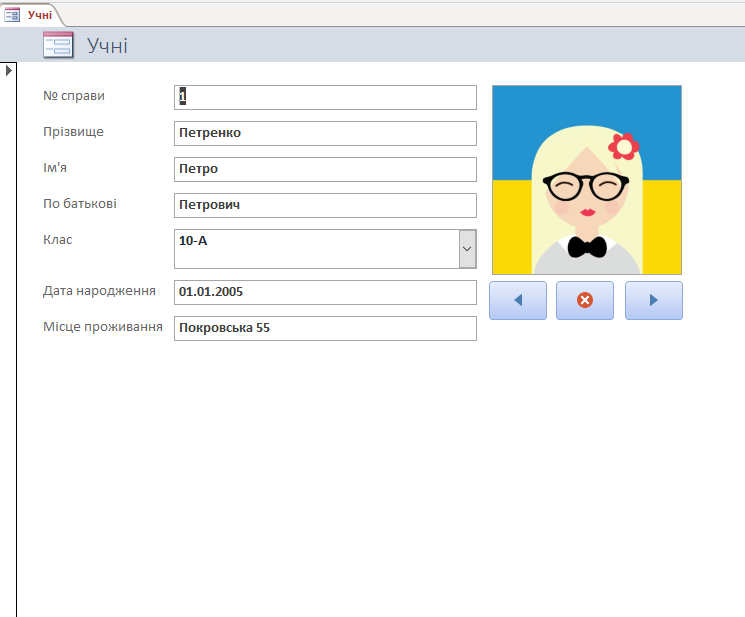Click the По батькові label
The width and height of the screenshot is (745, 617).
click(80, 204)
